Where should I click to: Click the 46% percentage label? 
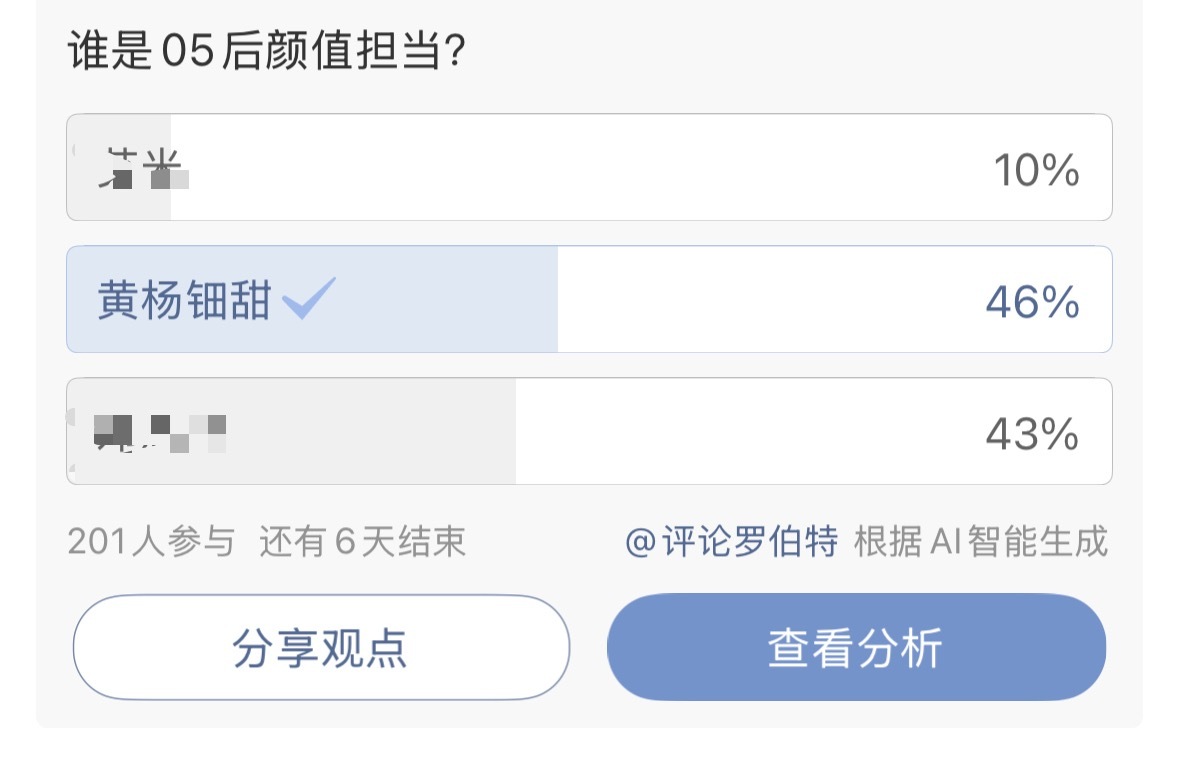(1032, 302)
